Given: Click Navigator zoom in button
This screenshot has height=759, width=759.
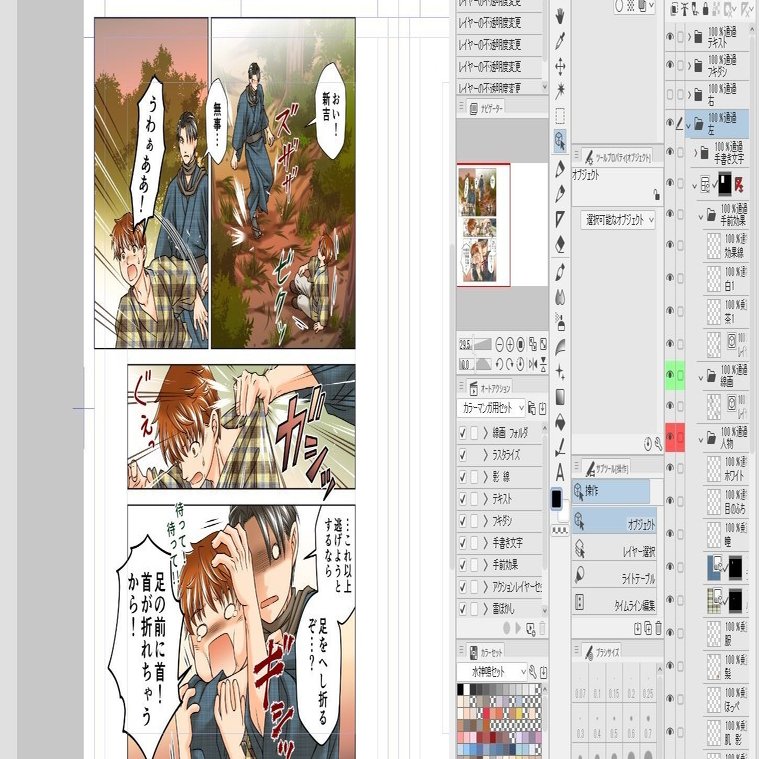Looking at the screenshot, I should click(510, 345).
